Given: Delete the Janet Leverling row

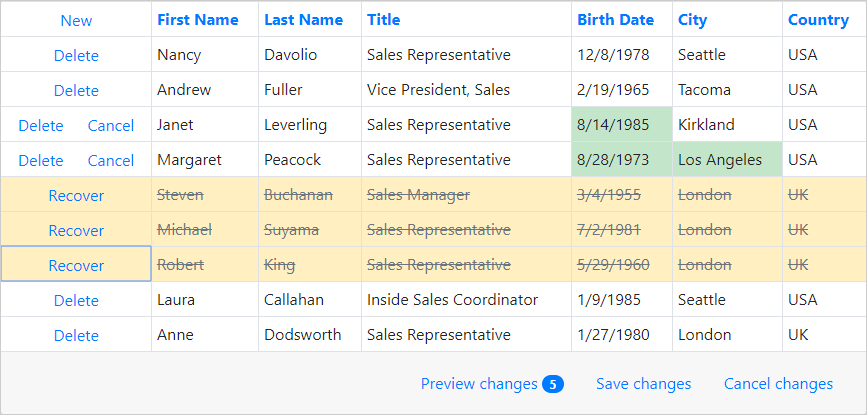Looking at the screenshot, I should (x=41, y=125).
